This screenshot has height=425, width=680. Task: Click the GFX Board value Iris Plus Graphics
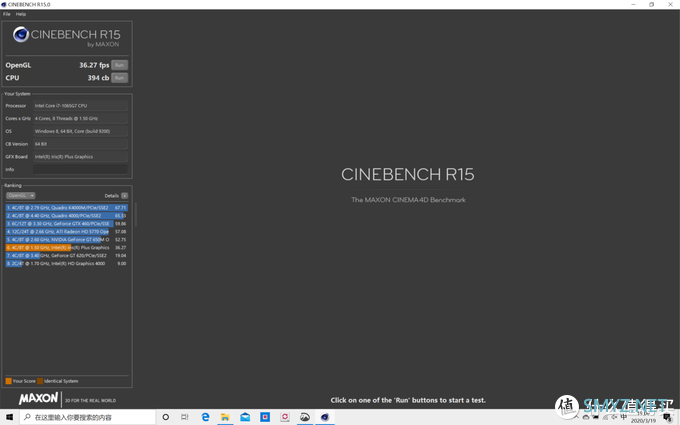tap(81, 157)
